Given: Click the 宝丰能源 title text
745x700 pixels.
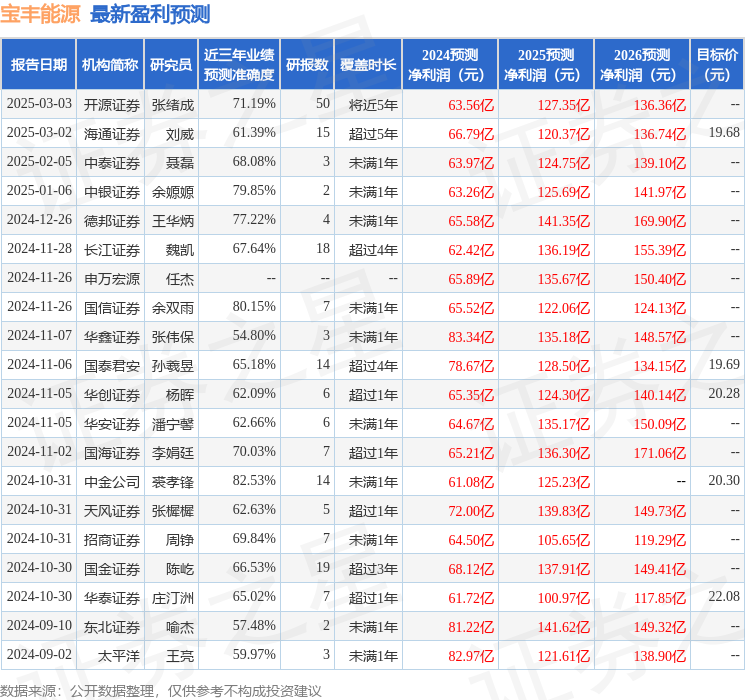Looking at the screenshot, I should pyautogui.click(x=40, y=14).
